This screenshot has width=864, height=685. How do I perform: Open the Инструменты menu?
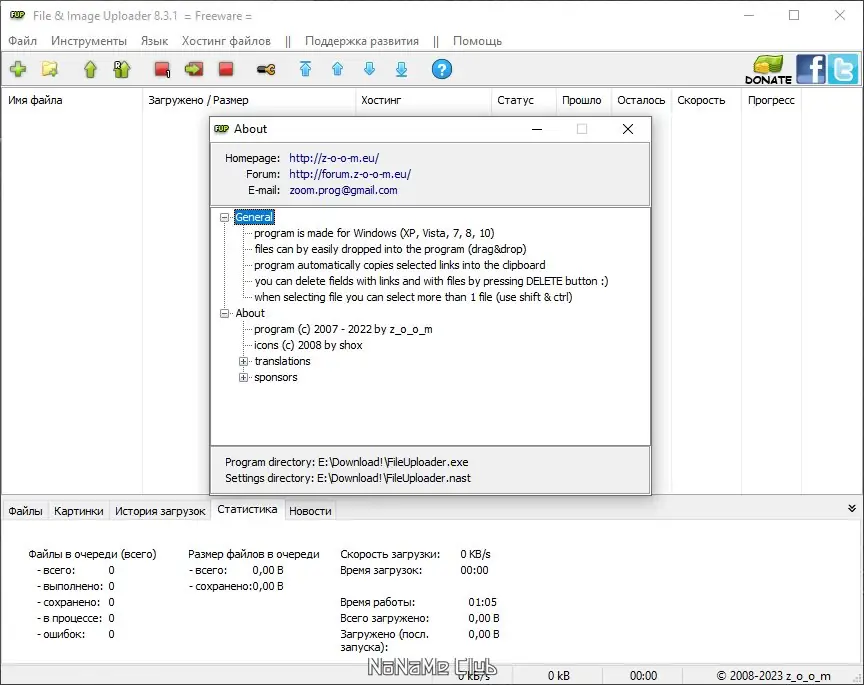tap(89, 41)
